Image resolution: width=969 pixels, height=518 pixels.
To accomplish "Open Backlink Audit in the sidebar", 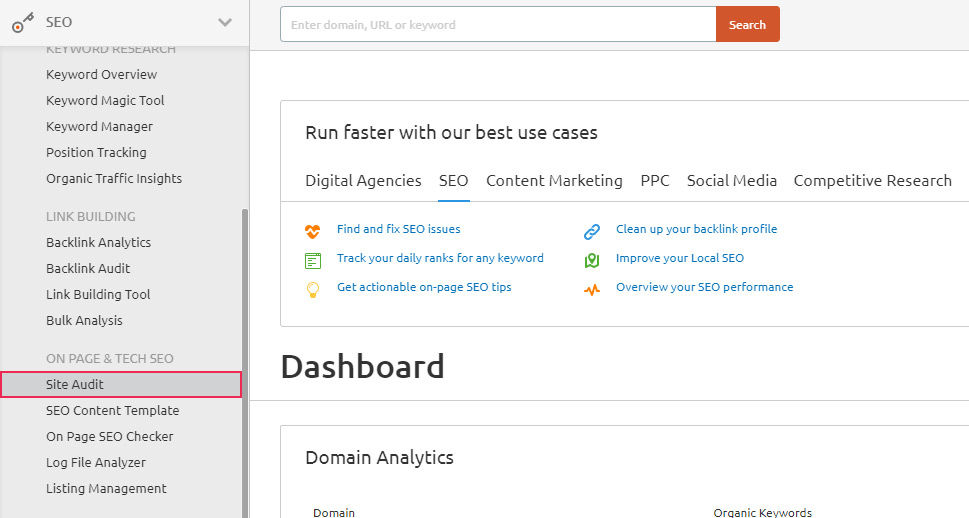I will 88,269.
